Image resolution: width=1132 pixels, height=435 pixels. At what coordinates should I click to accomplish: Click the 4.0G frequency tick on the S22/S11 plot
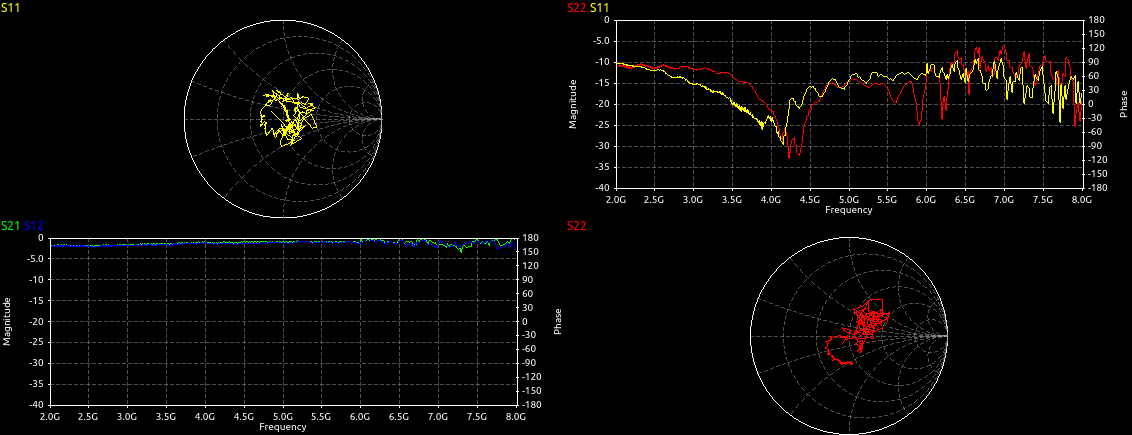tap(771, 199)
